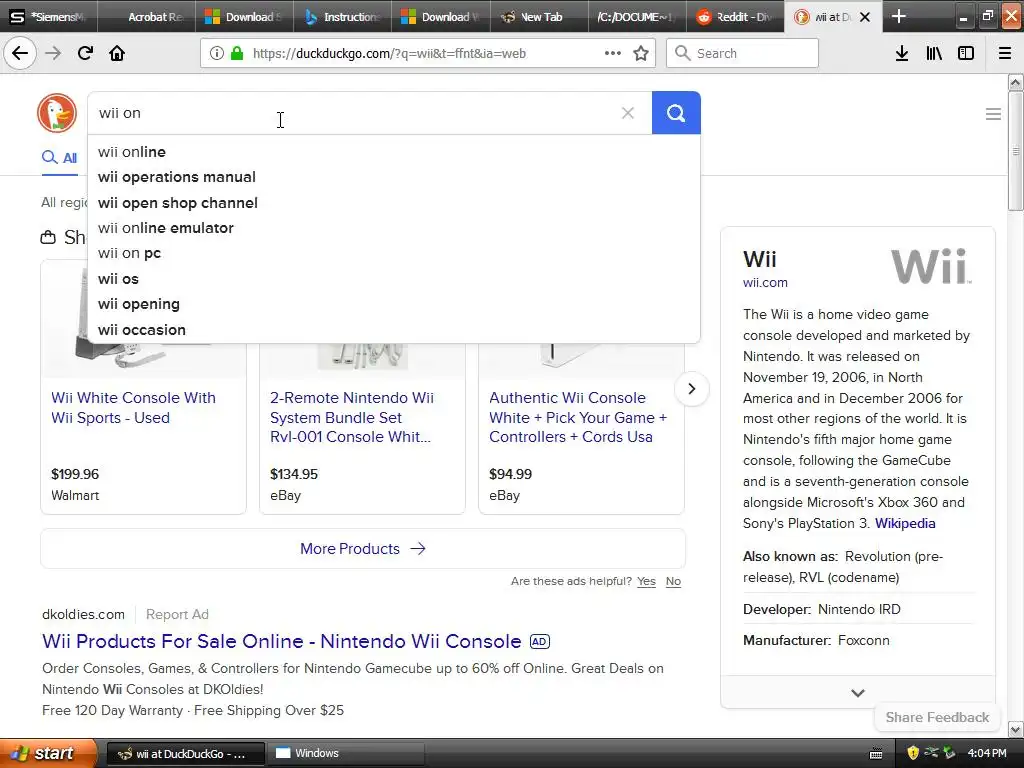Screen dimensions: 1024x768
Task: Open the Library bookshelf icon
Action: [934, 54]
